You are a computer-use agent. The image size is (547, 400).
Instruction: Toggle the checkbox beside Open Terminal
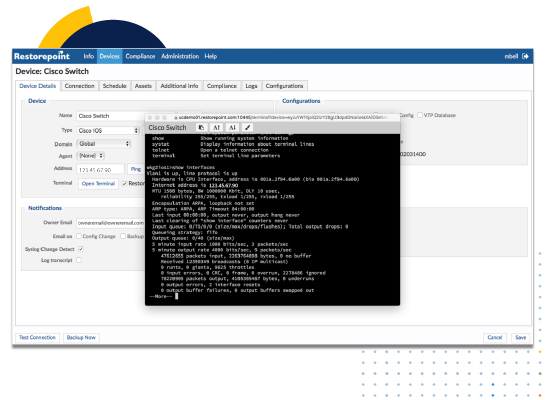[x=124, y=183]
